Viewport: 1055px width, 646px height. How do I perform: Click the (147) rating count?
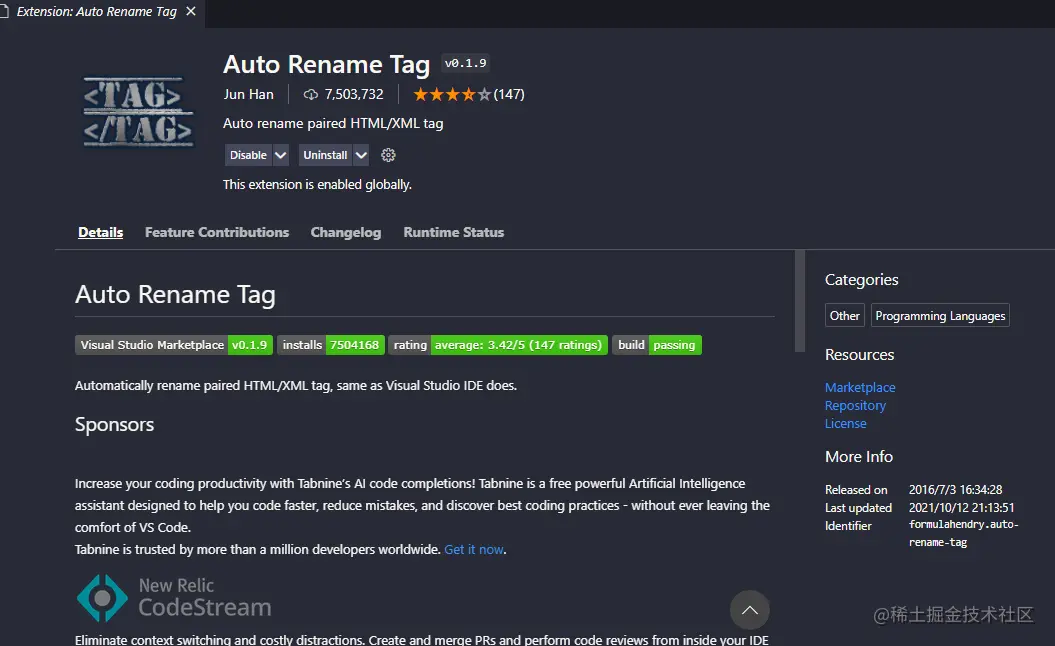509,94
